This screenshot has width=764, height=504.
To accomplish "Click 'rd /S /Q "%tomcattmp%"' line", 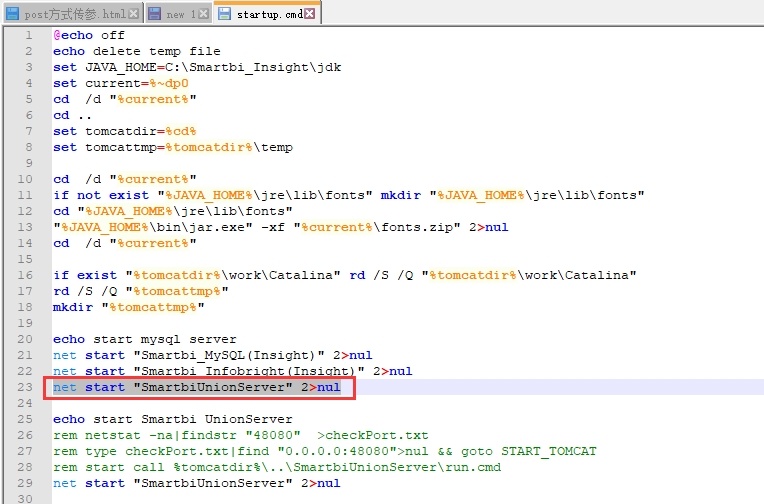I will [140, 291].
